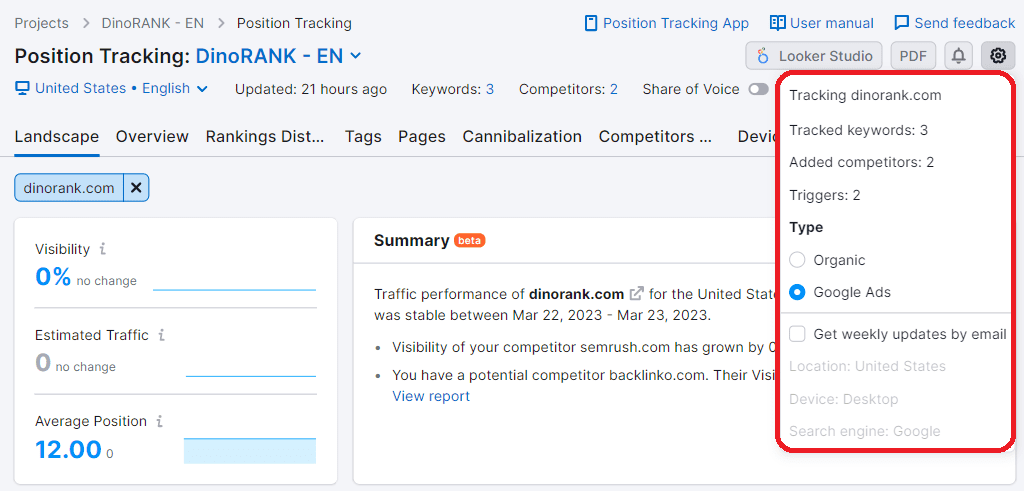Viewport: 1024px width, 491px height.
Task: Open the Rankings Distribution tab
Action: tap(265, 137)
